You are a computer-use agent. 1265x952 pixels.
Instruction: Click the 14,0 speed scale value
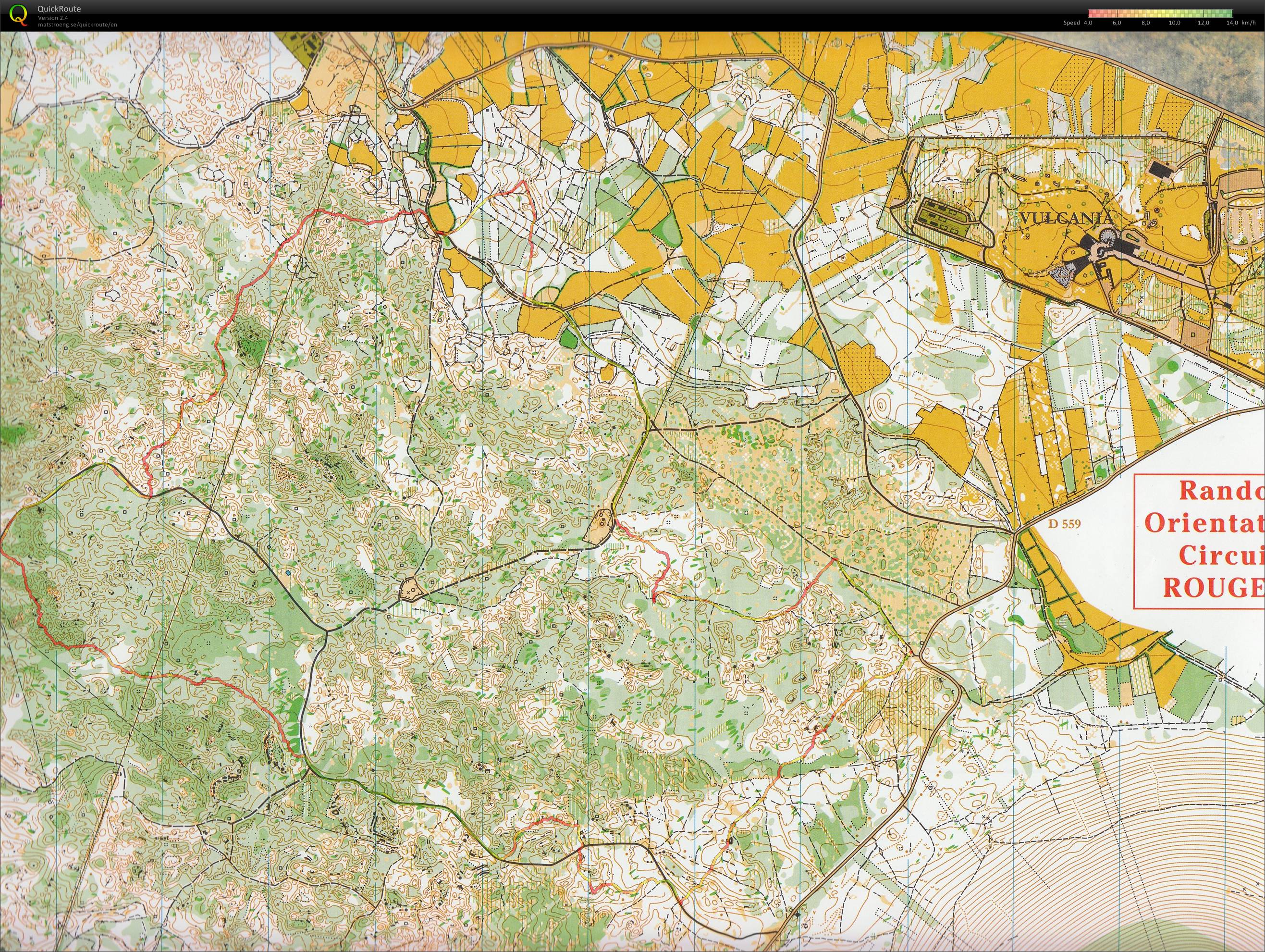(1232, 23)
